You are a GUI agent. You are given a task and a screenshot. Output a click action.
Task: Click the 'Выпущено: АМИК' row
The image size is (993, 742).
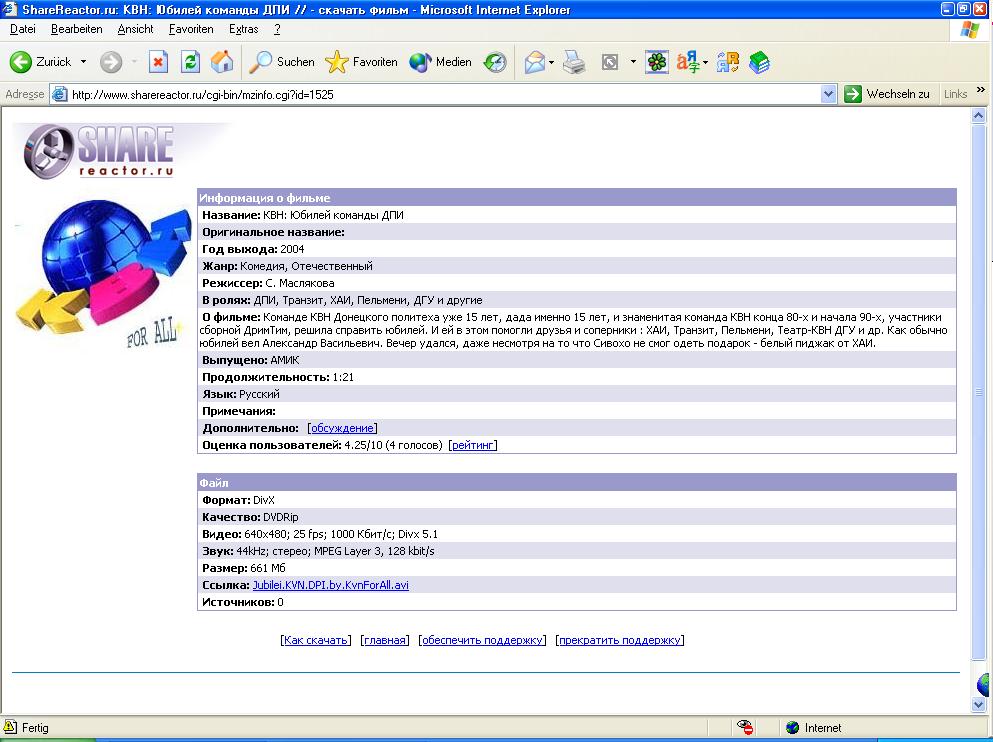[576, 360]
